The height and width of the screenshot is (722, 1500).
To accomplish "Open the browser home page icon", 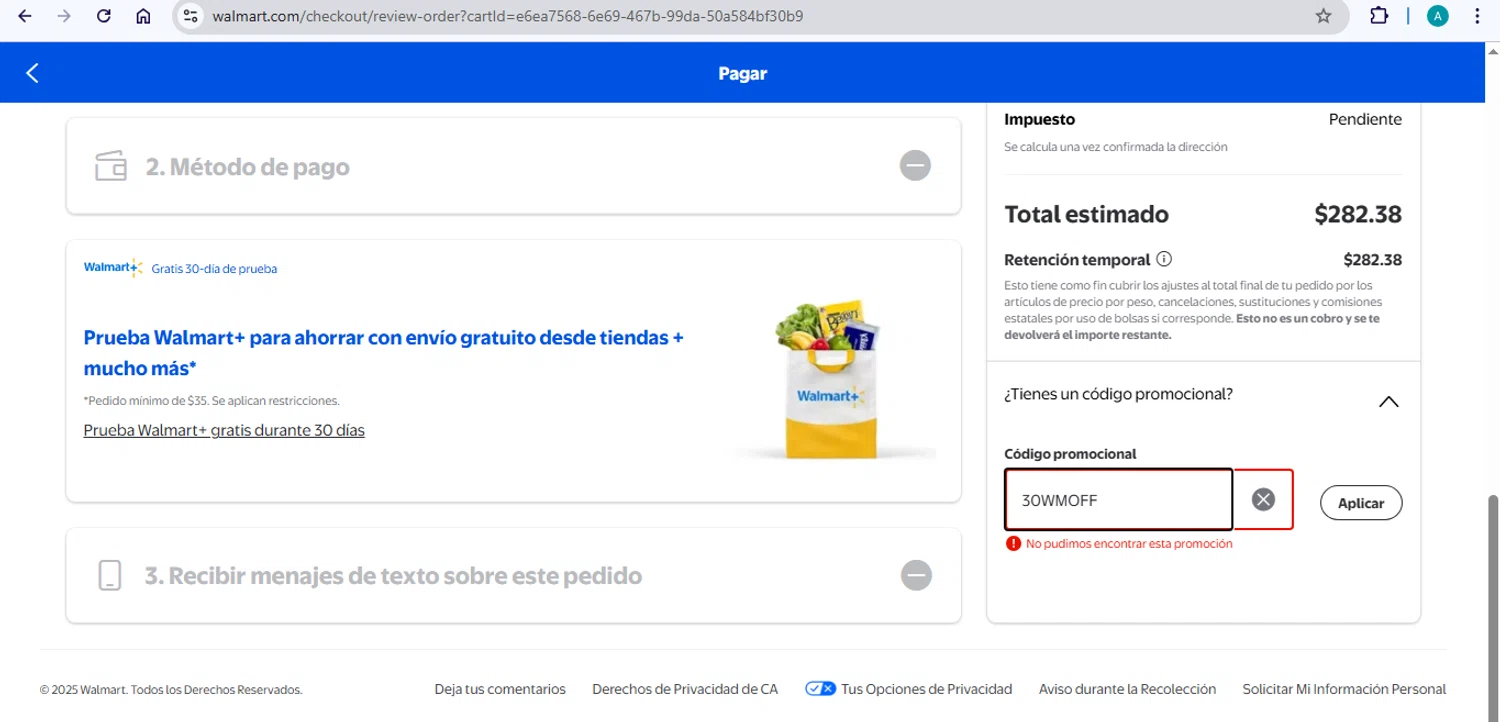I will click(x=143, y=16).
